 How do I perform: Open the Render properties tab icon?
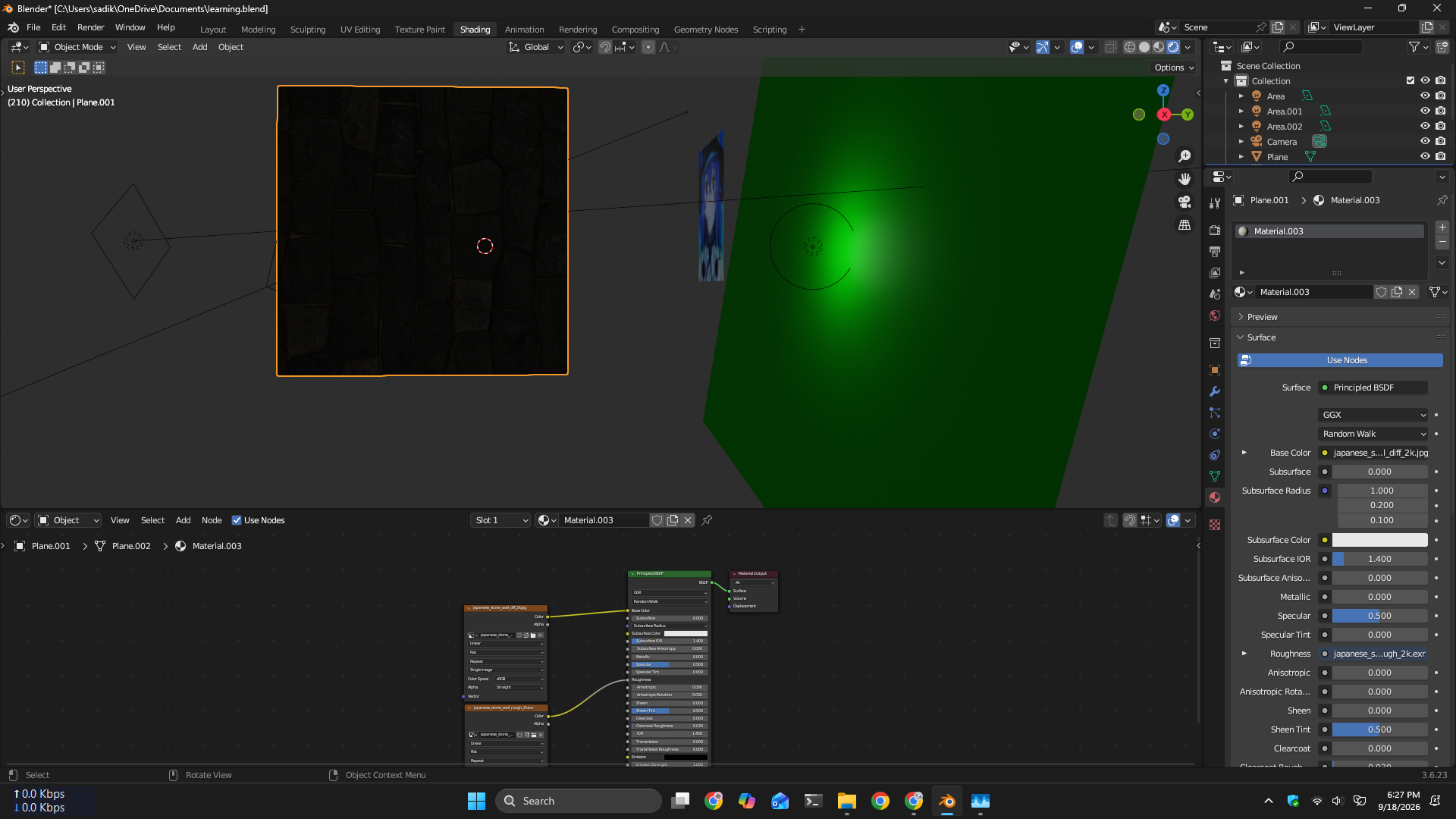[x=1215, y=230]
